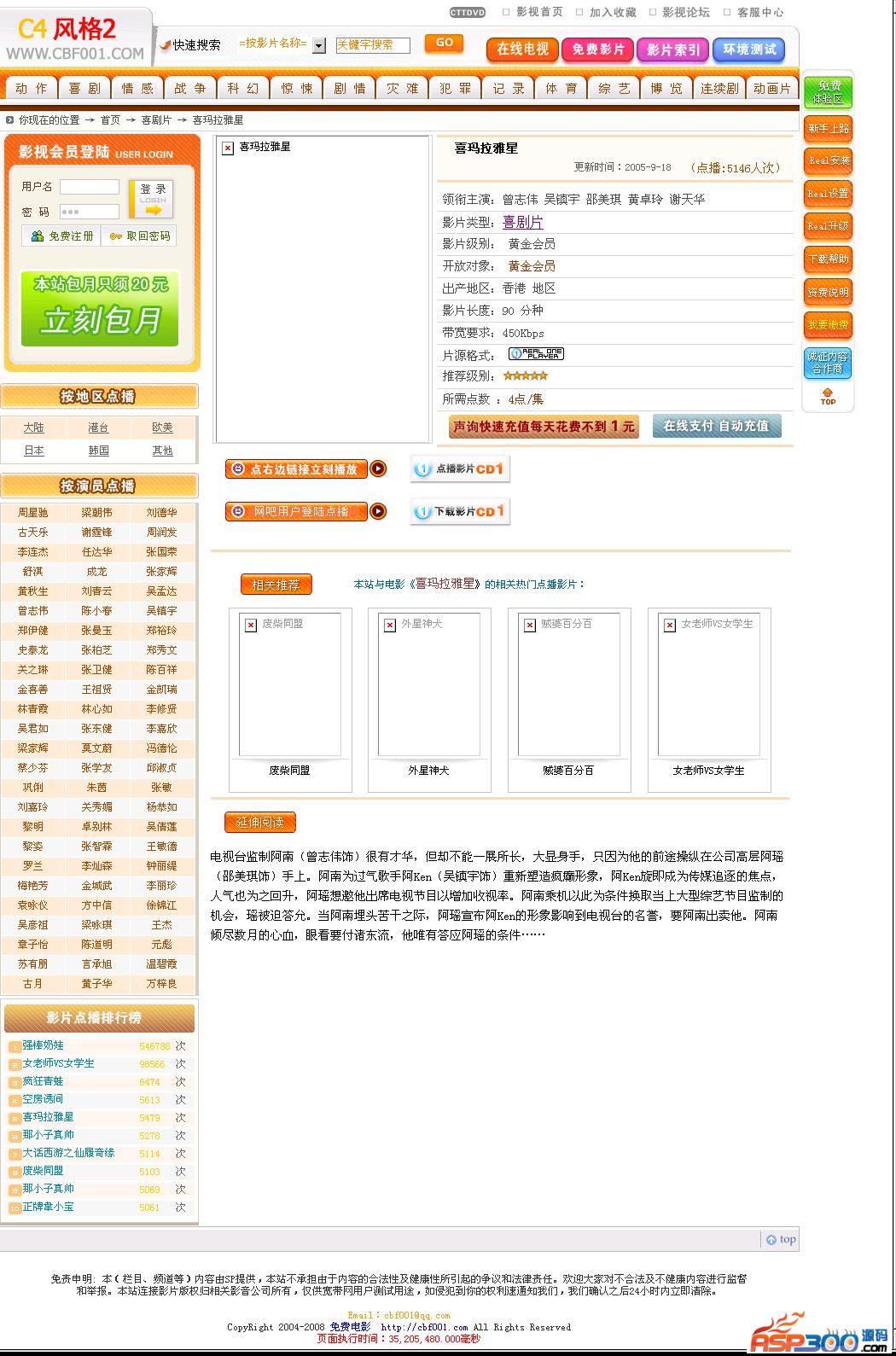Select the 动画片 category tab
Image resolution: width=896 pixels, height=1356 pixels.
click(771, 88)
